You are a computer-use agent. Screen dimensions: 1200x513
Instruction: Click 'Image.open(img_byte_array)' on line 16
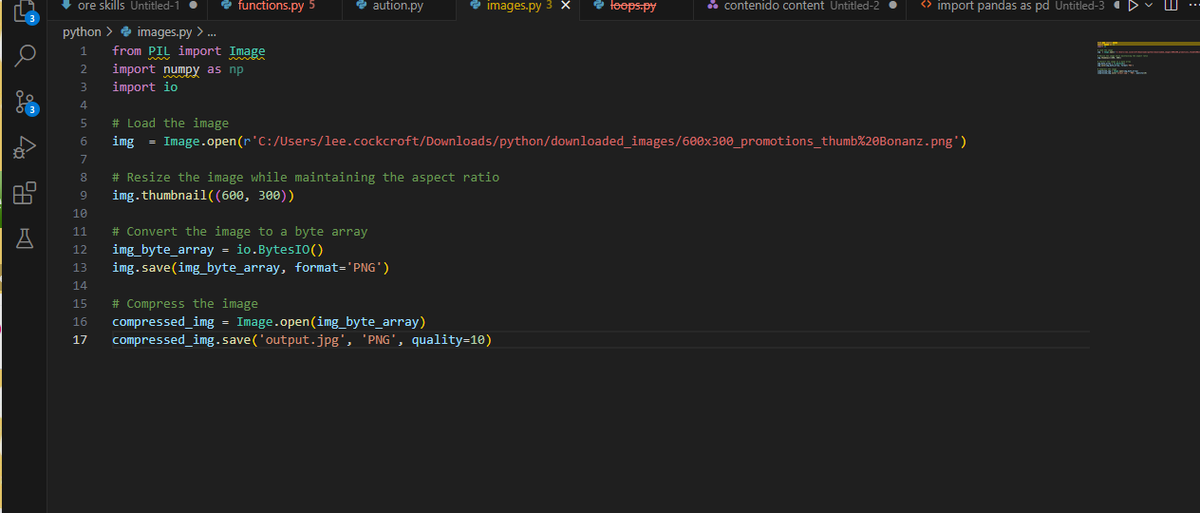(x=331, y=322)
